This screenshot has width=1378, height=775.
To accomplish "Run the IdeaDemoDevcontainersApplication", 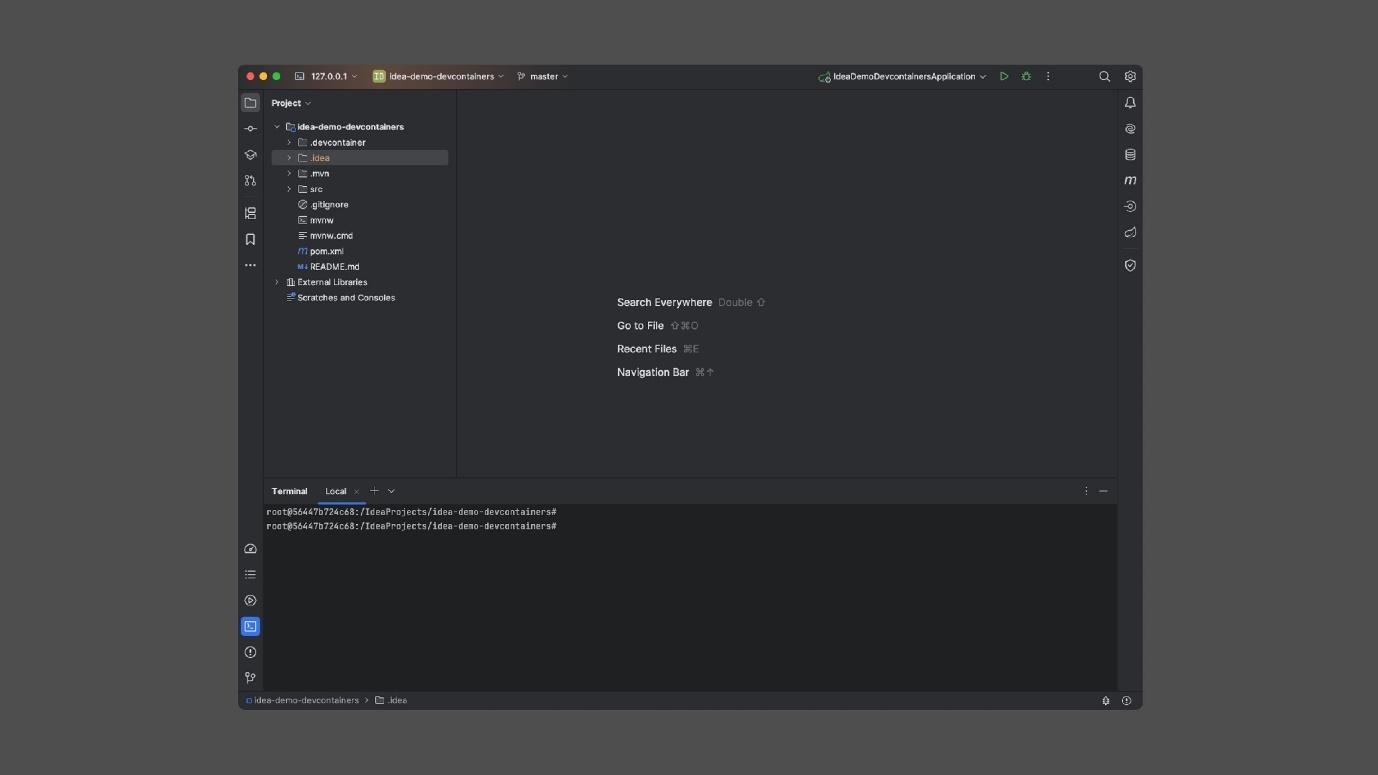I will coord(1003,76).
